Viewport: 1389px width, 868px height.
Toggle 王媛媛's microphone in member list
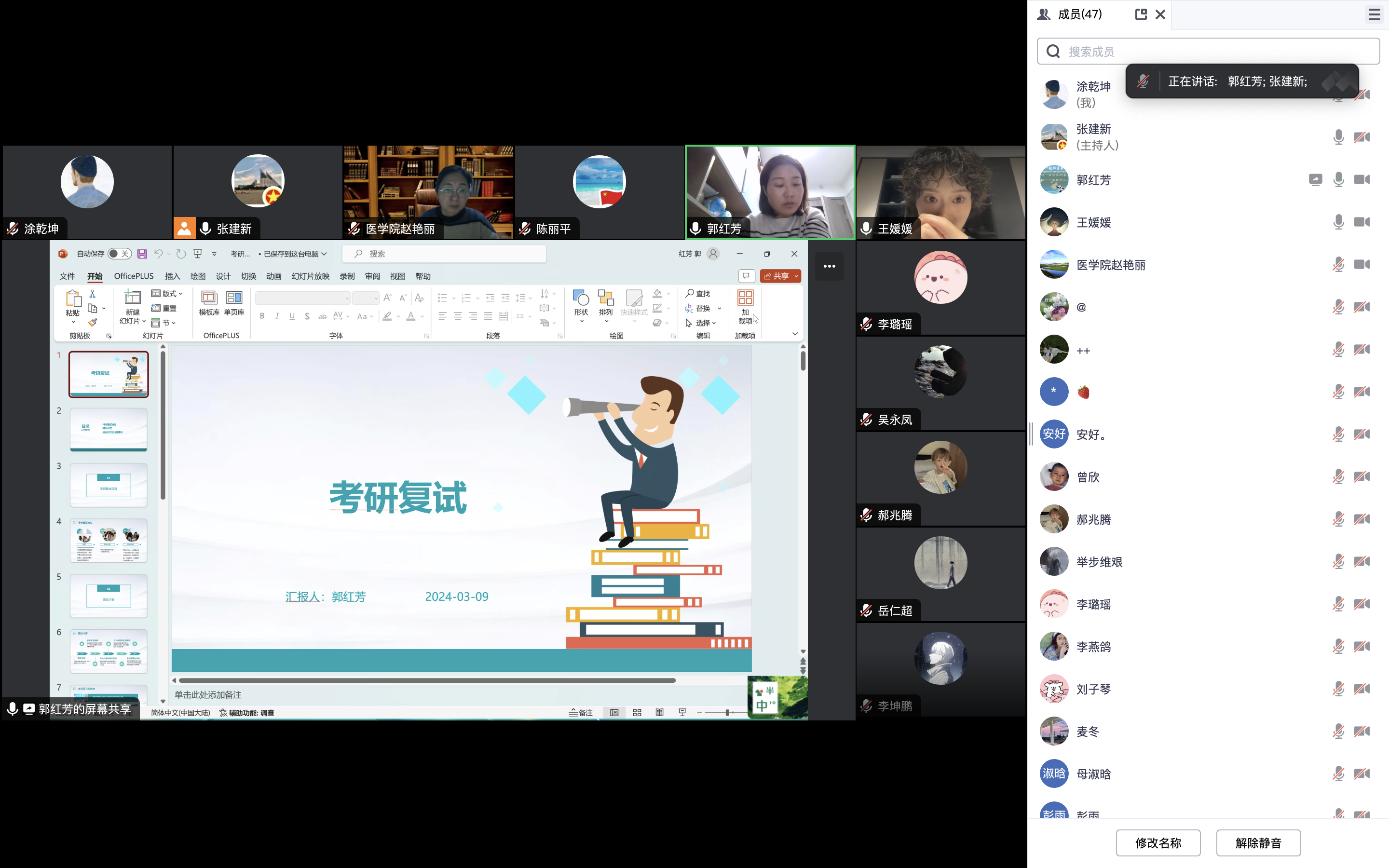click(1338, 222)
